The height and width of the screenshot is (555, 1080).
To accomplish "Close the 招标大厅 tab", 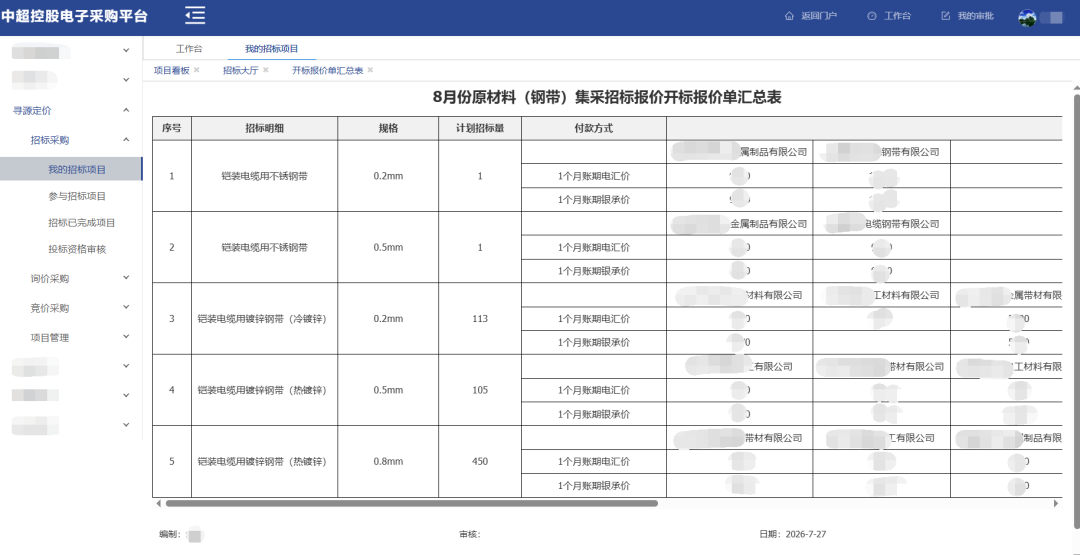I will [x=266, y=70].
